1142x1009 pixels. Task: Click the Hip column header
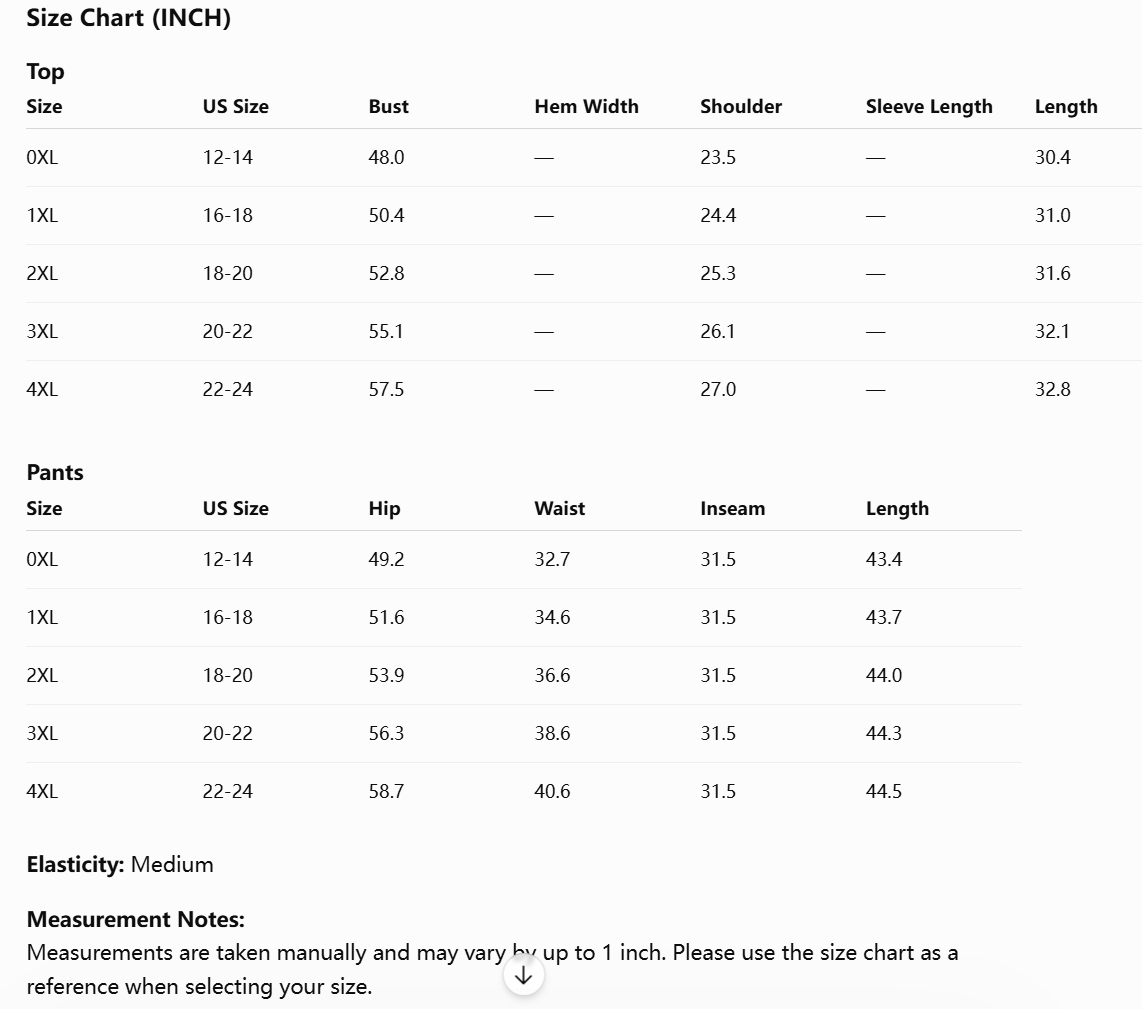click(x=385, y=509)
